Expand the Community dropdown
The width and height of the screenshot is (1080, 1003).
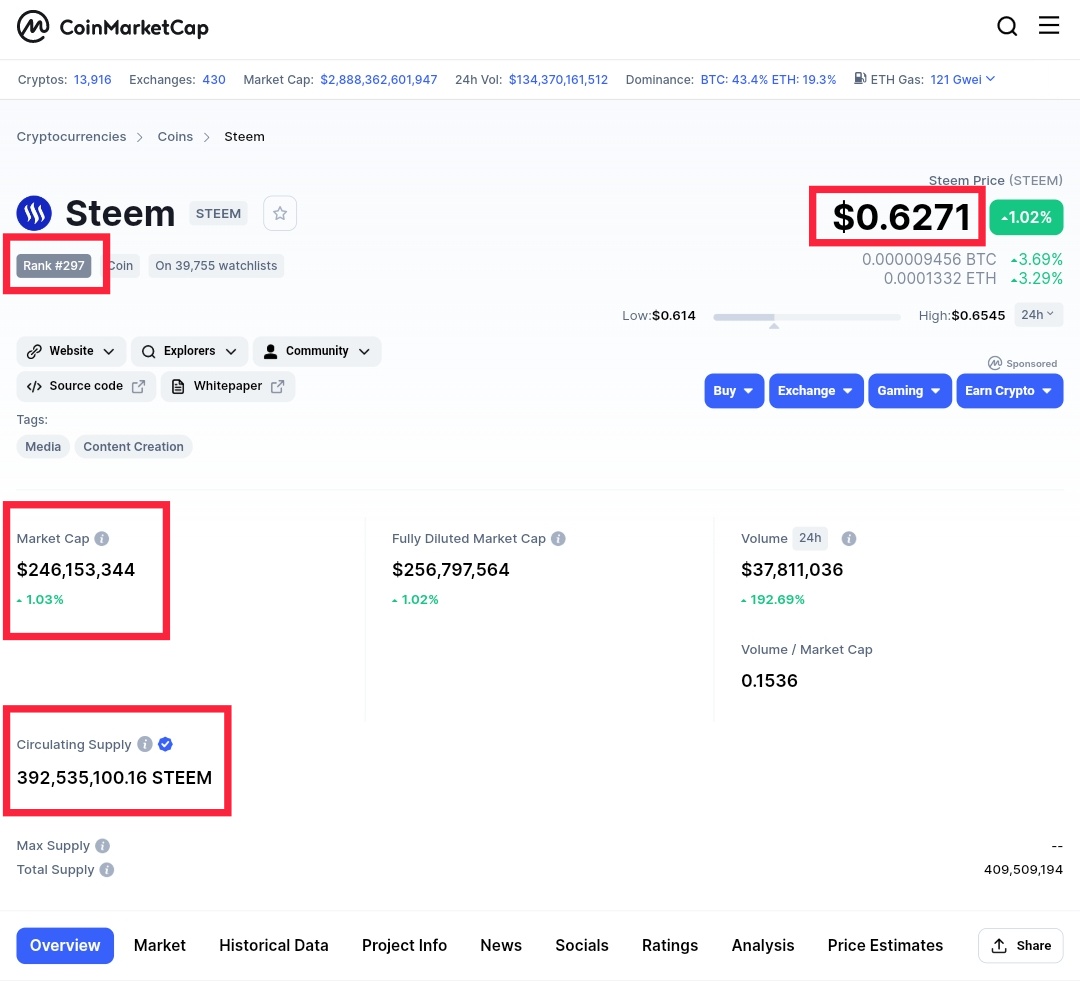point(317,351)
